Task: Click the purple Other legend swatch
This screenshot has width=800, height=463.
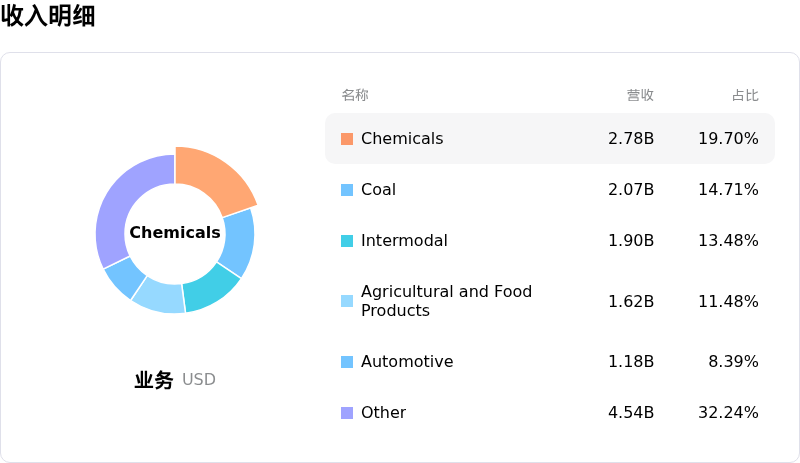Action: point(347,413)
